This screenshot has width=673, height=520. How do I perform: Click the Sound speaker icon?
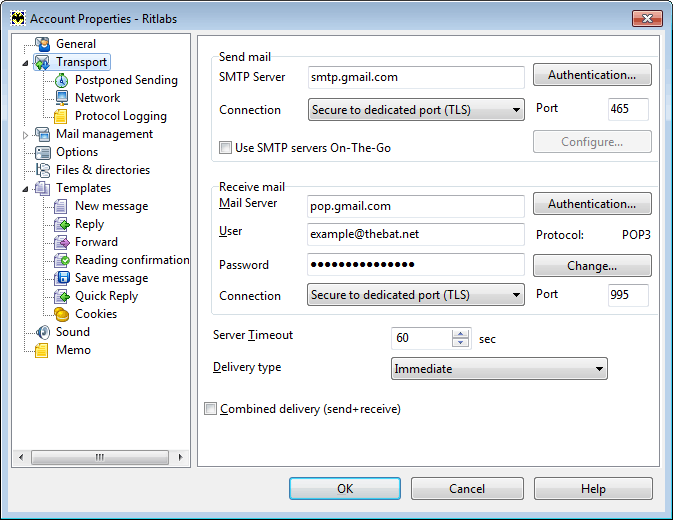coord(42,332)
